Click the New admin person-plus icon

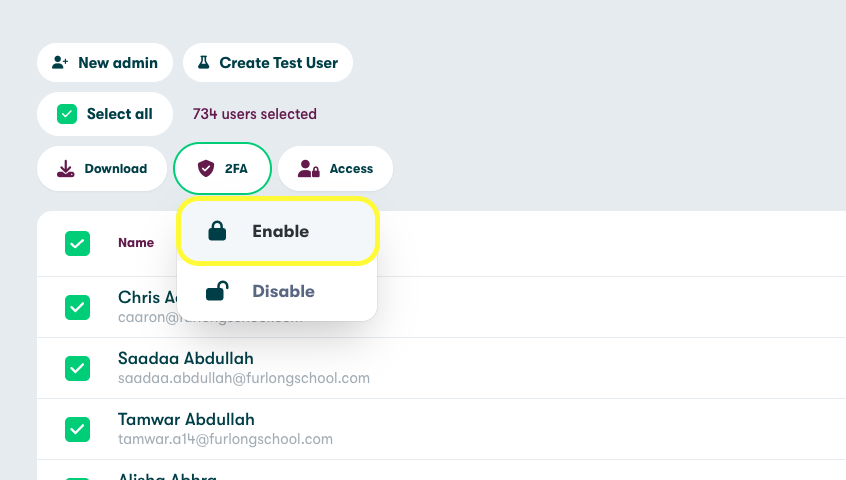(60, 62)
